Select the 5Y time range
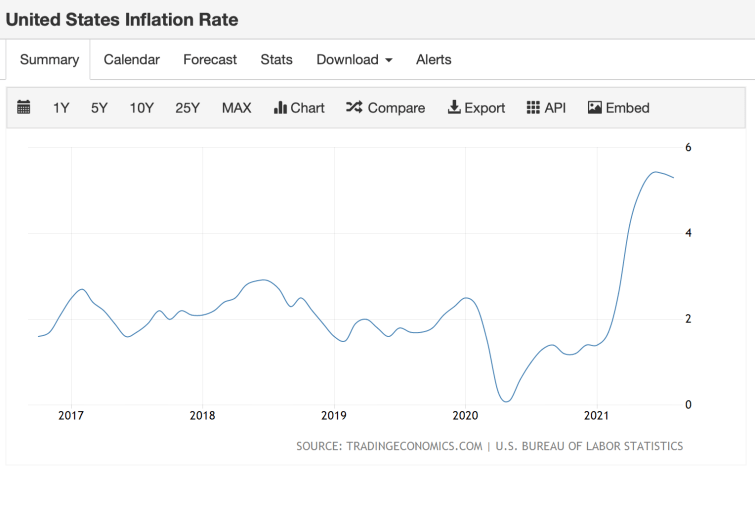755x506 pixels. (99, 108)
